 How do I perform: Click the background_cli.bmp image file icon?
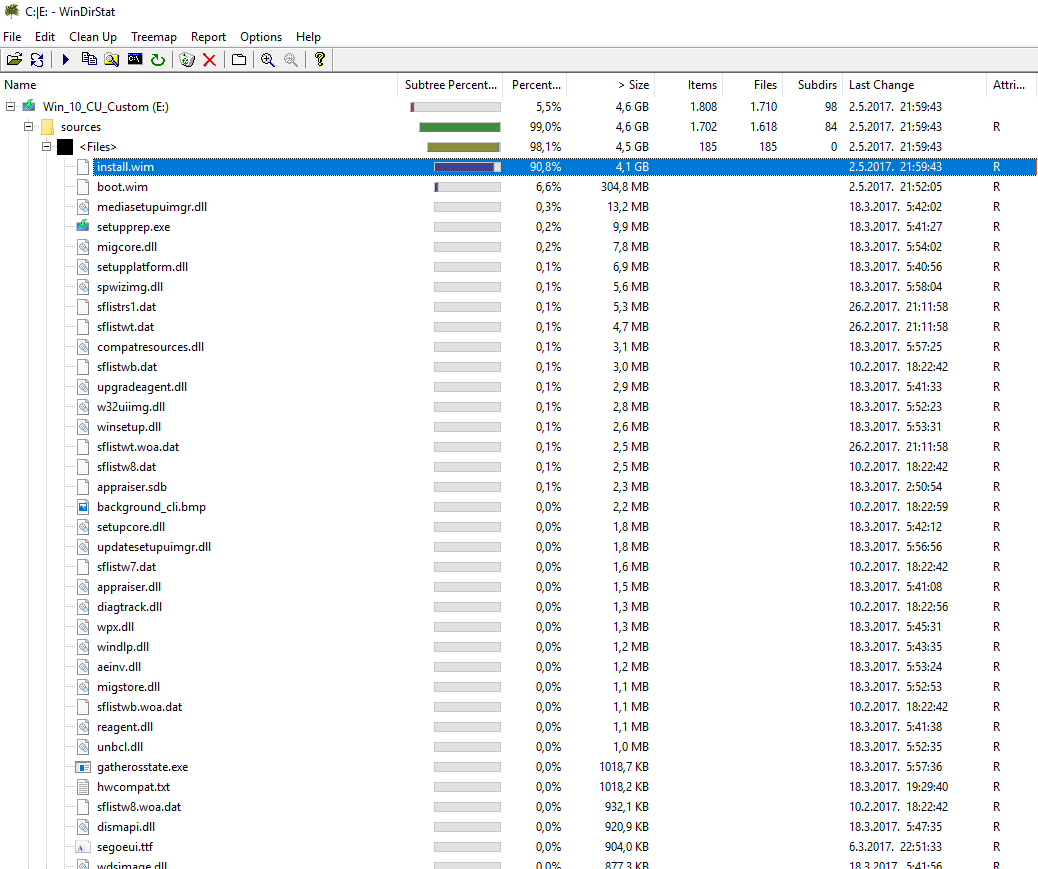83,507
